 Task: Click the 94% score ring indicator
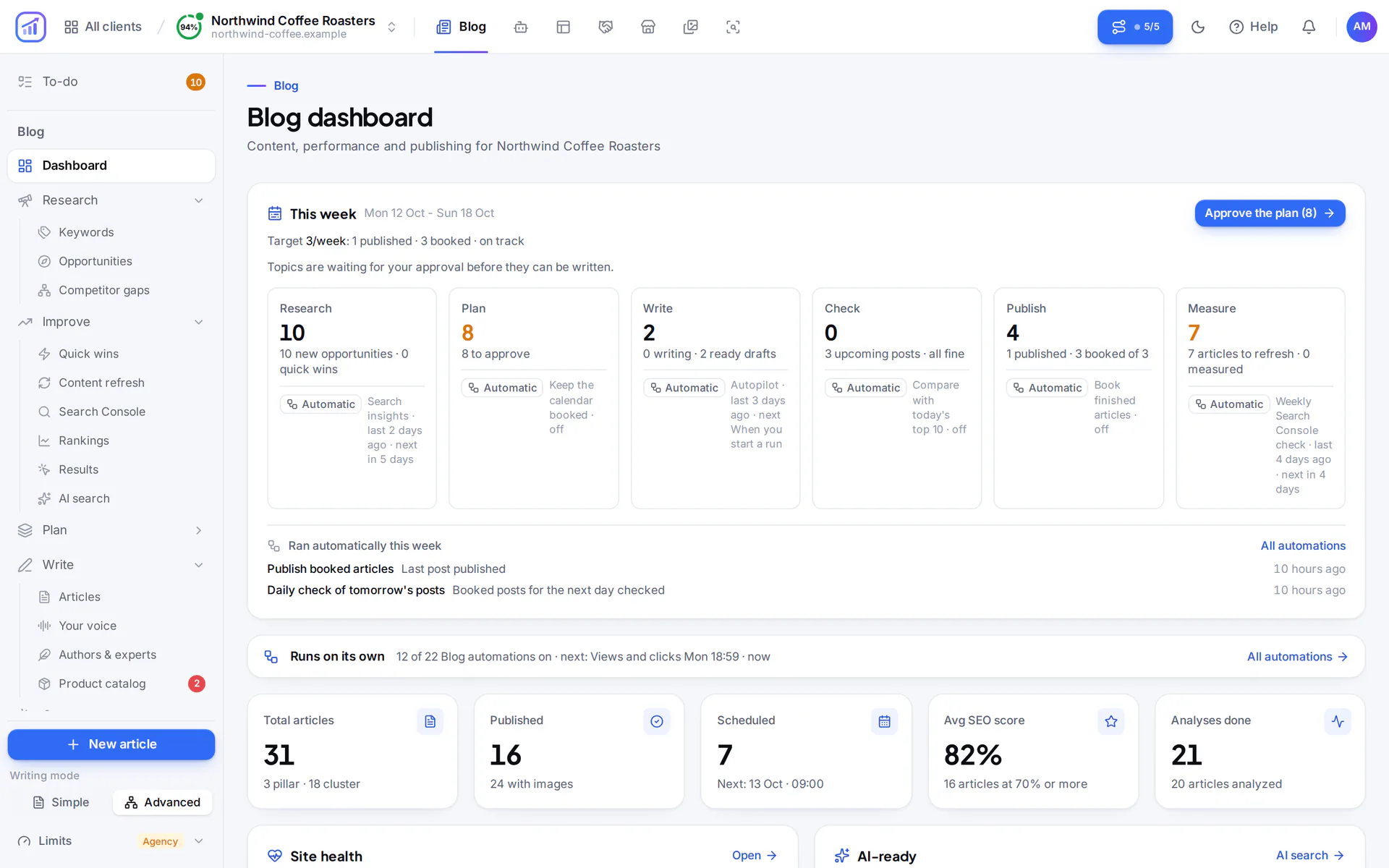tap(190, 27)
